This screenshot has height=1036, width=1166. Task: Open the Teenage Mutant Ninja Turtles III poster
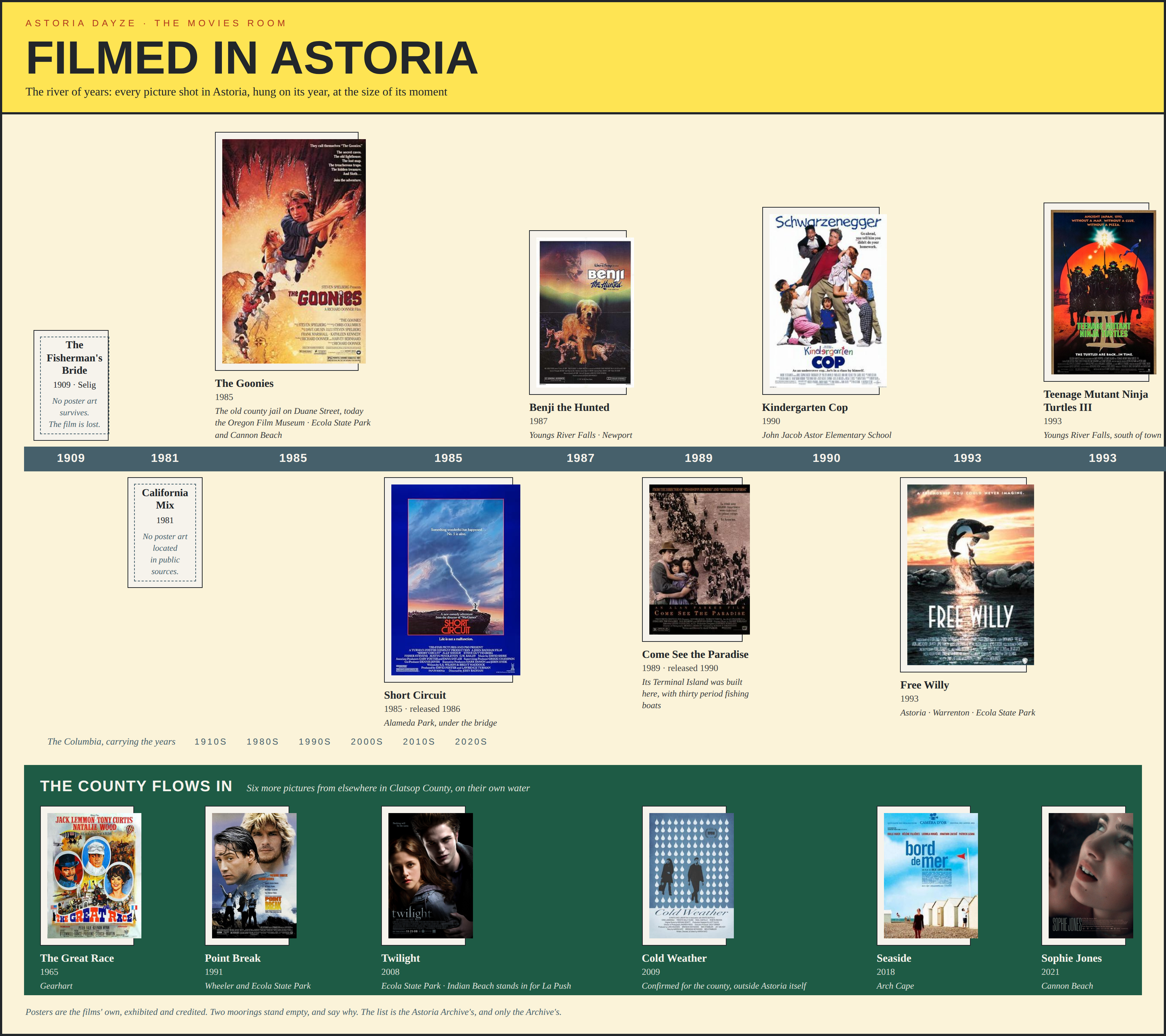(1103, 292)
